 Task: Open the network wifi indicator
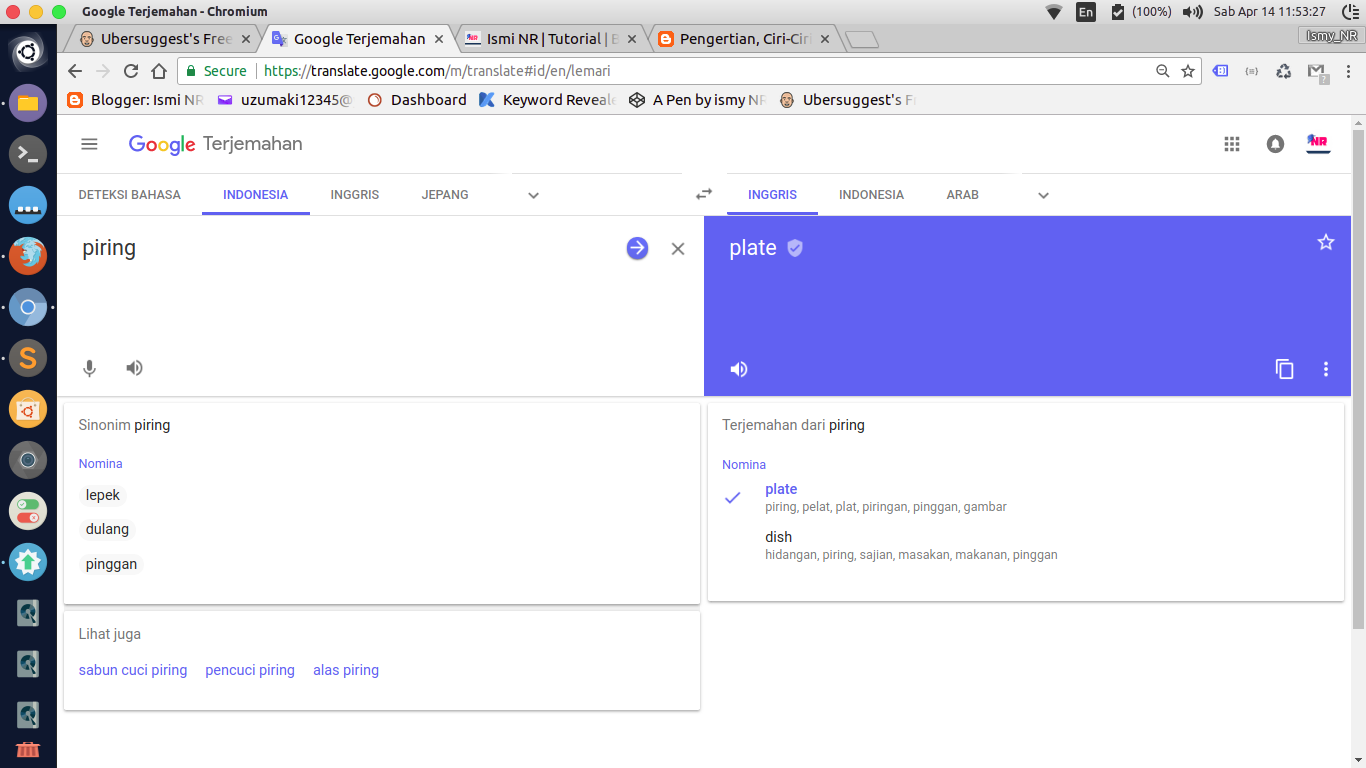click(x=1054, y=12)
